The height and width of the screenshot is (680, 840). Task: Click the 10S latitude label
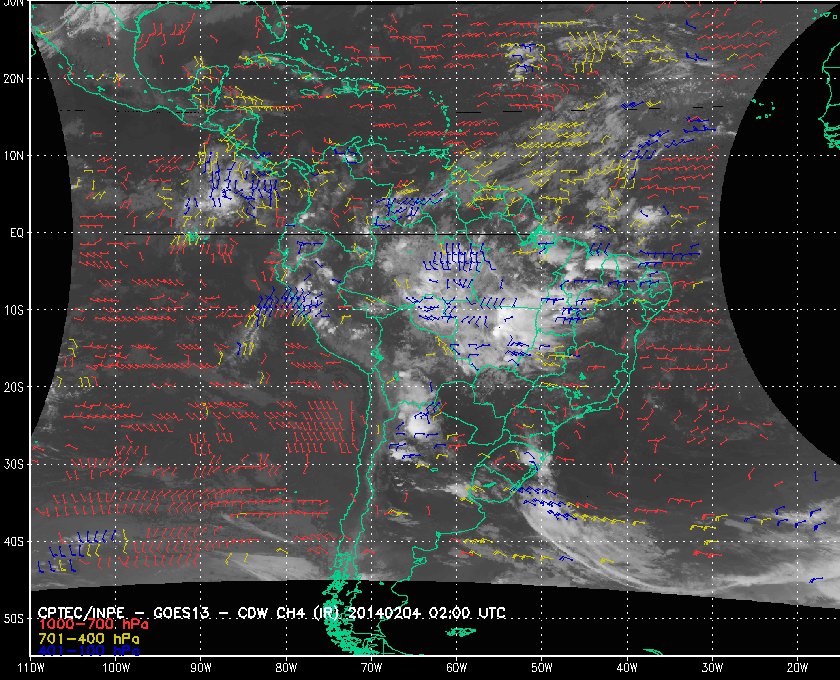coord(13,310)
